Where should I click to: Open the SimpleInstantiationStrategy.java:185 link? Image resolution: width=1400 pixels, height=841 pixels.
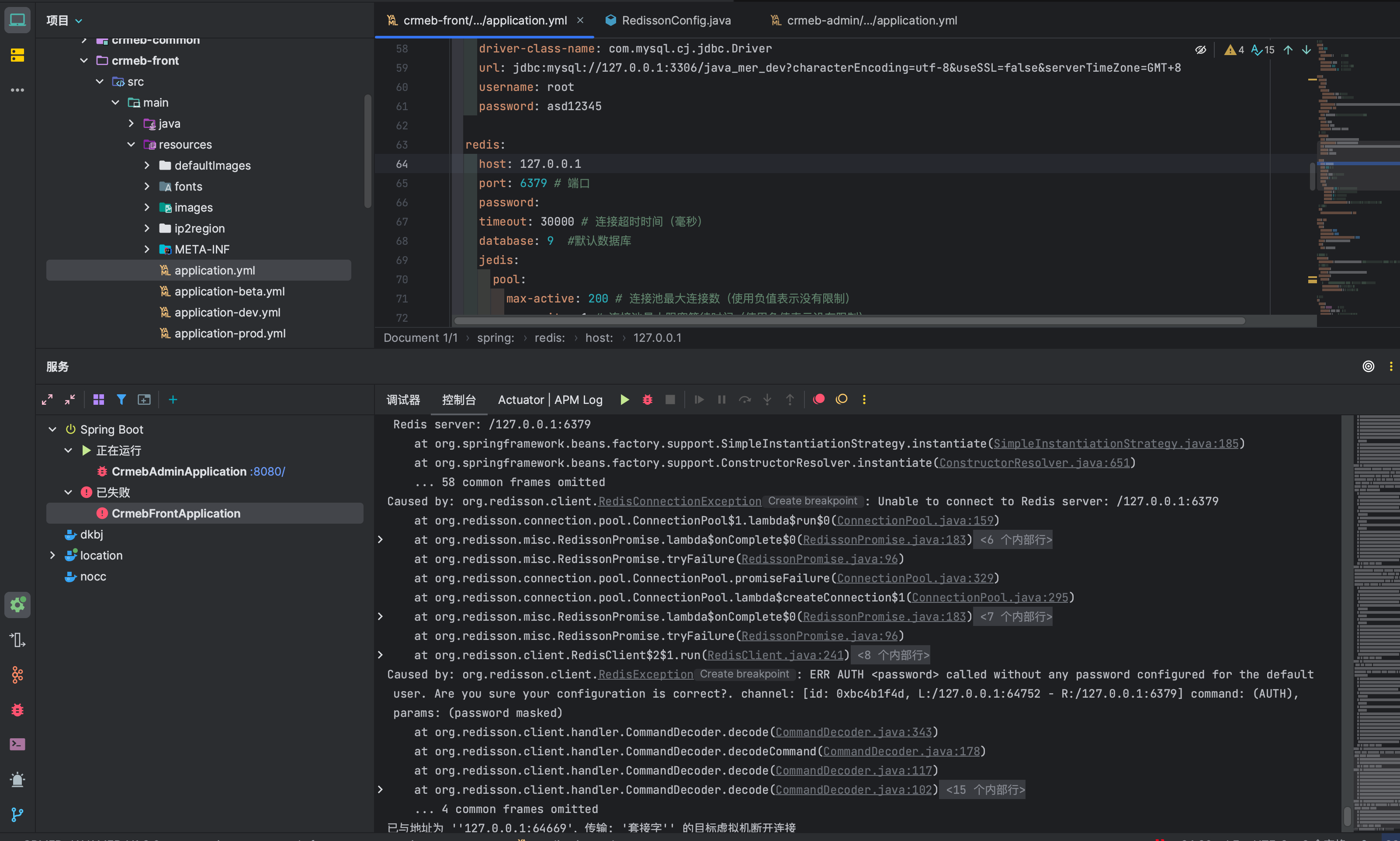click(x=1116, y=443)
